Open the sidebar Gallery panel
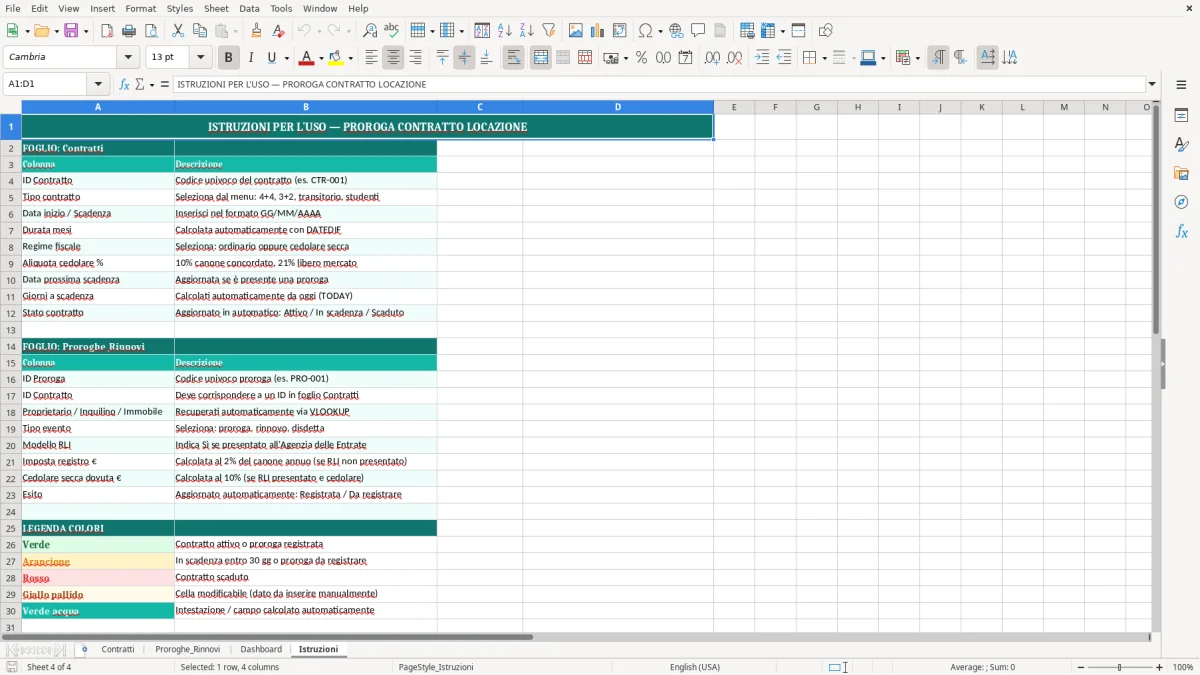 (1181, 174)
